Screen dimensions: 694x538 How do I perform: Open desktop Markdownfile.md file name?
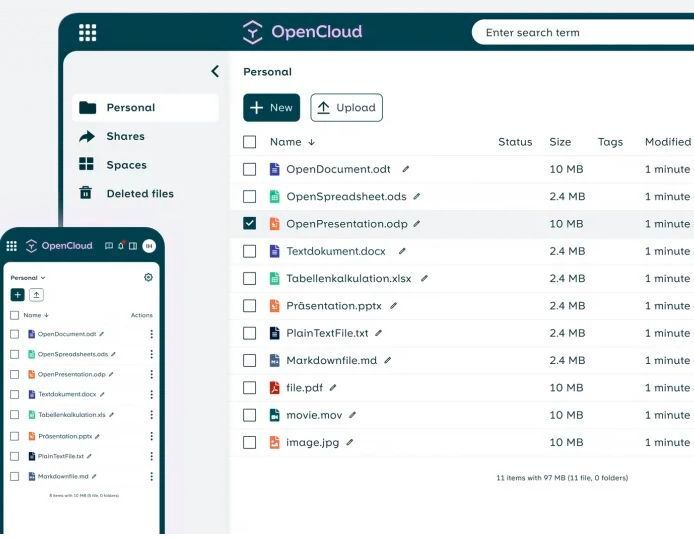332,360
